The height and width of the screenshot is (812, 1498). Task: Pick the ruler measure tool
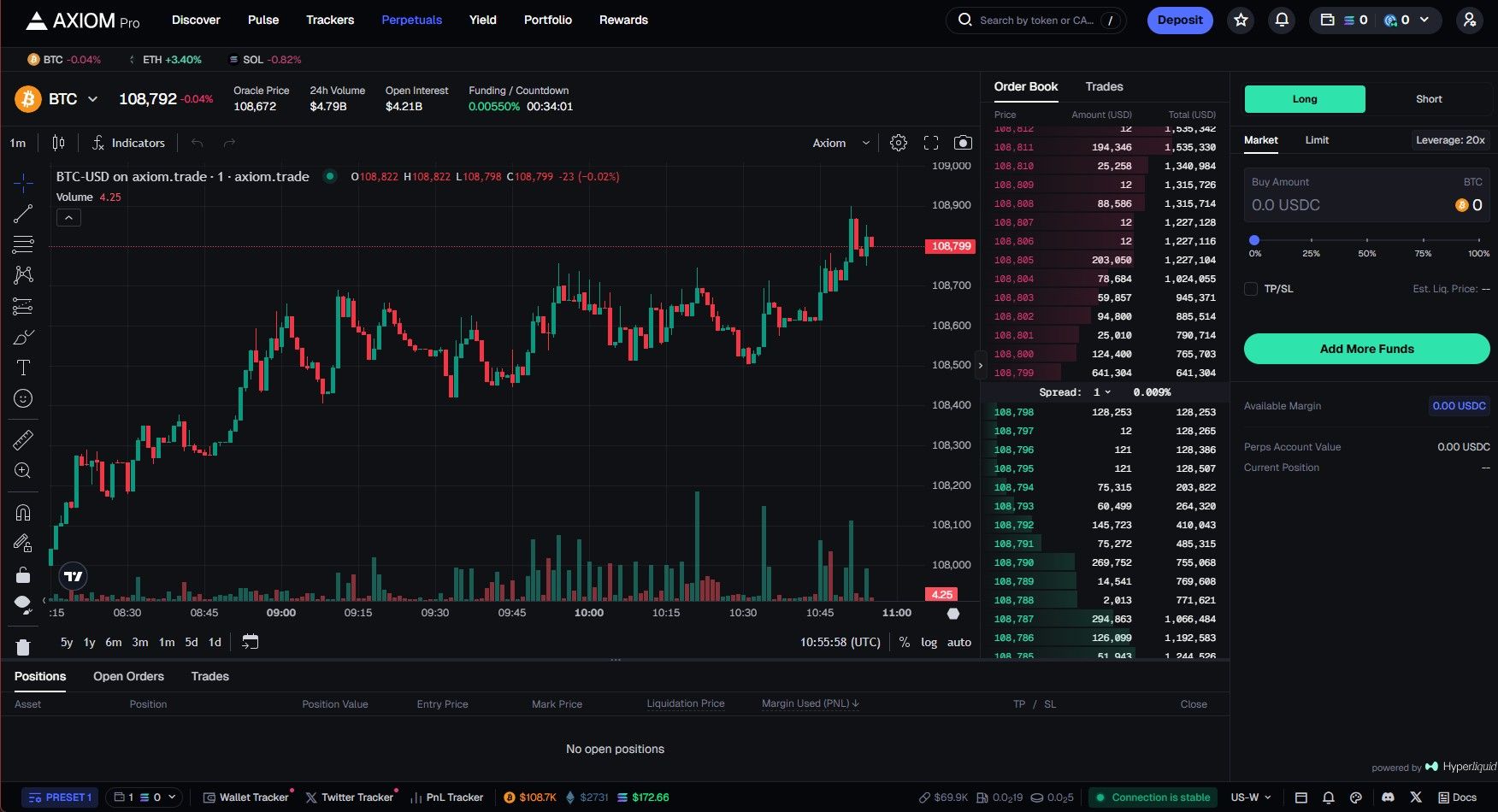23,439
